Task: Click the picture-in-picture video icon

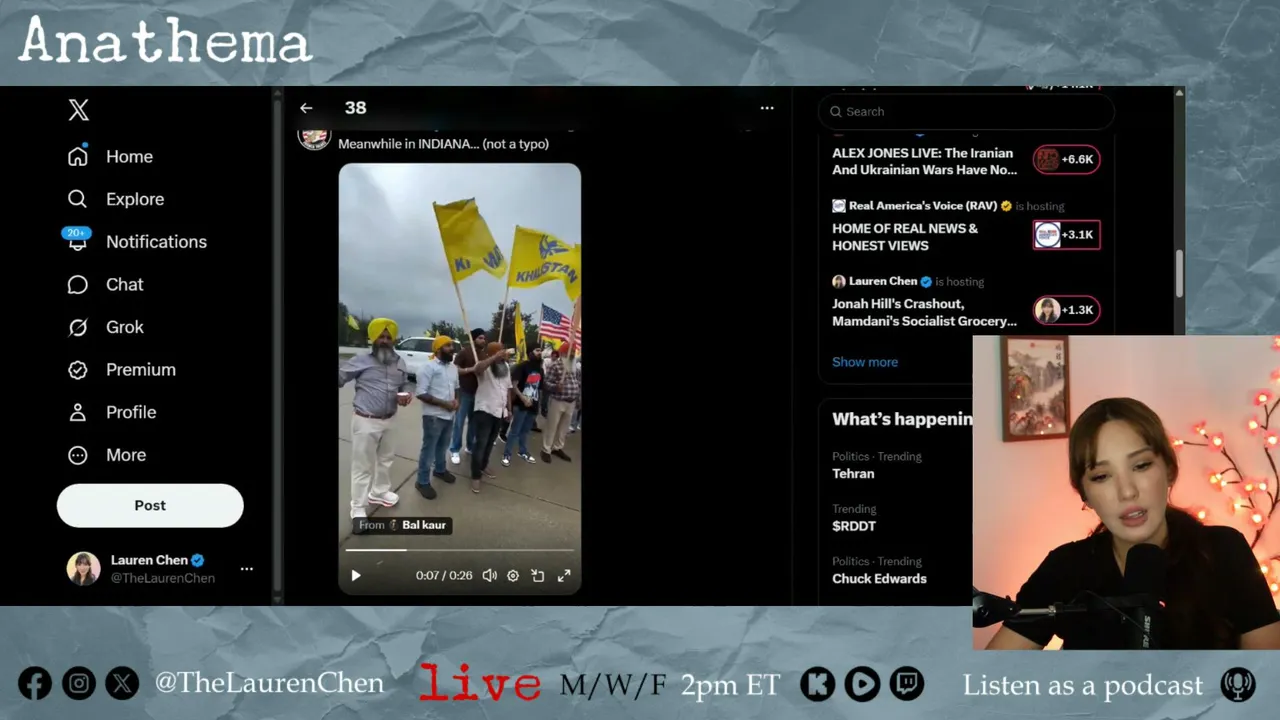Action: pos(538,576)
